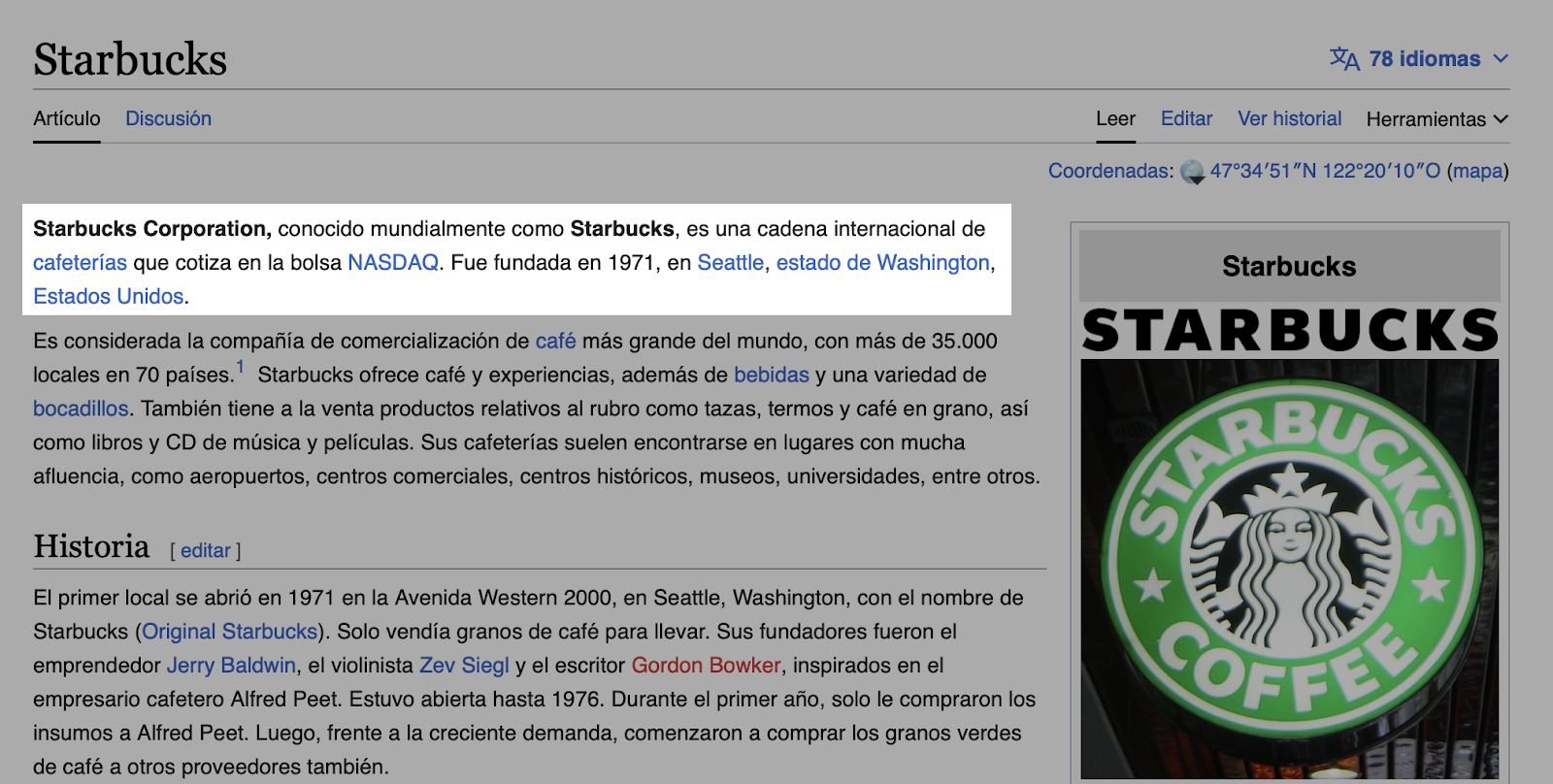Open the Editar tab
The image size is (1553, 784).
click(1187, 118)
